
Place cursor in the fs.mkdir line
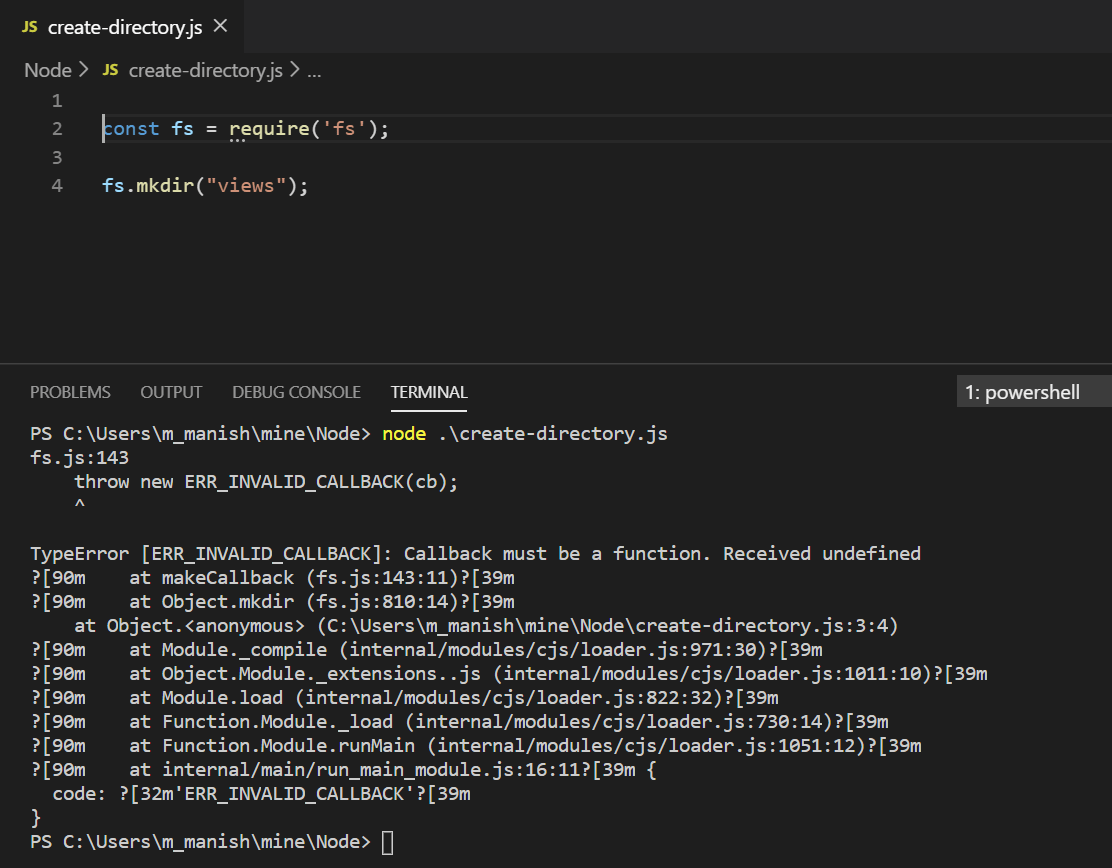click(200, 185)
